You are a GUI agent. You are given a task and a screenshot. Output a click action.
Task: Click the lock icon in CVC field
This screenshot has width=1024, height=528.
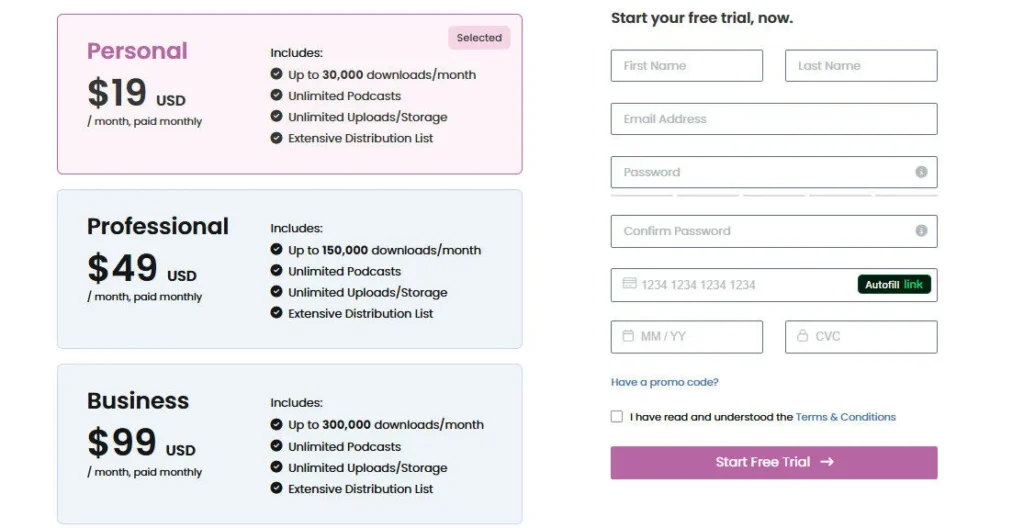pyautogui.click(x=802, y=336)
